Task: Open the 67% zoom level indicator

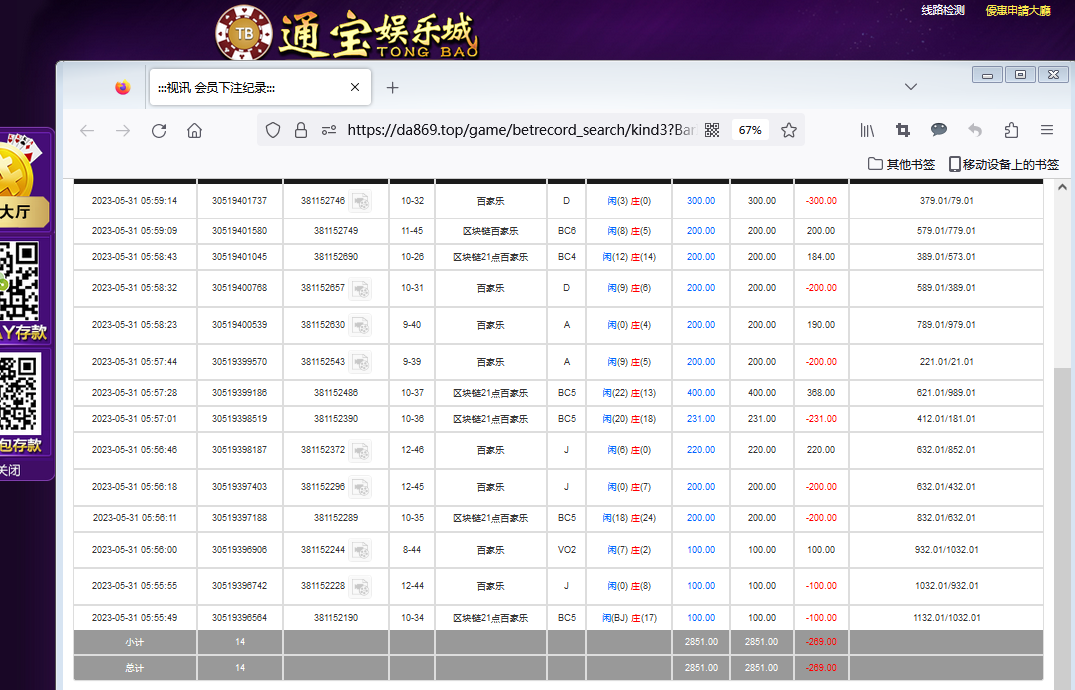Action: pyautogui.click(x=750, y=130)
